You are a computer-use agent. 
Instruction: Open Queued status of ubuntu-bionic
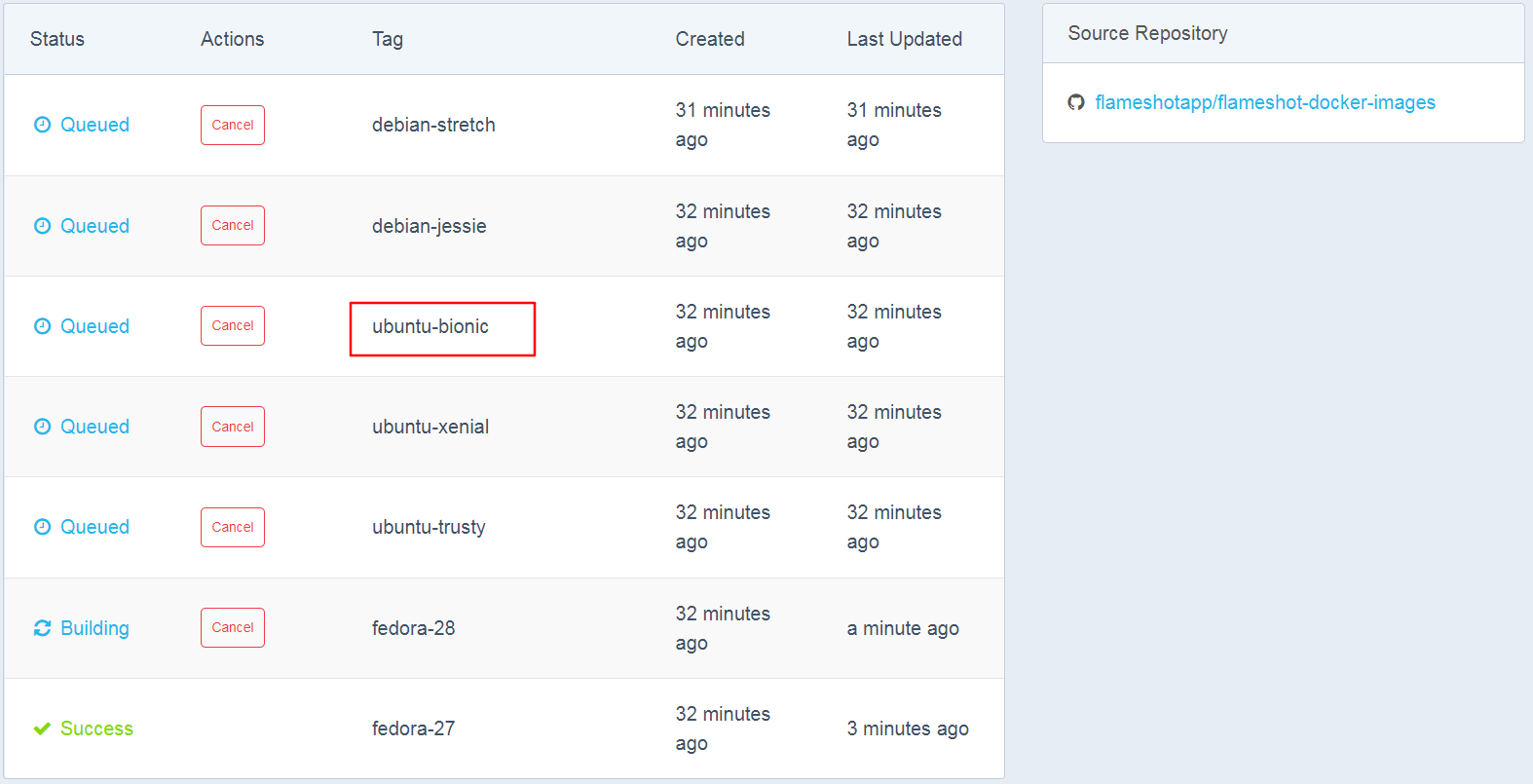94,326
